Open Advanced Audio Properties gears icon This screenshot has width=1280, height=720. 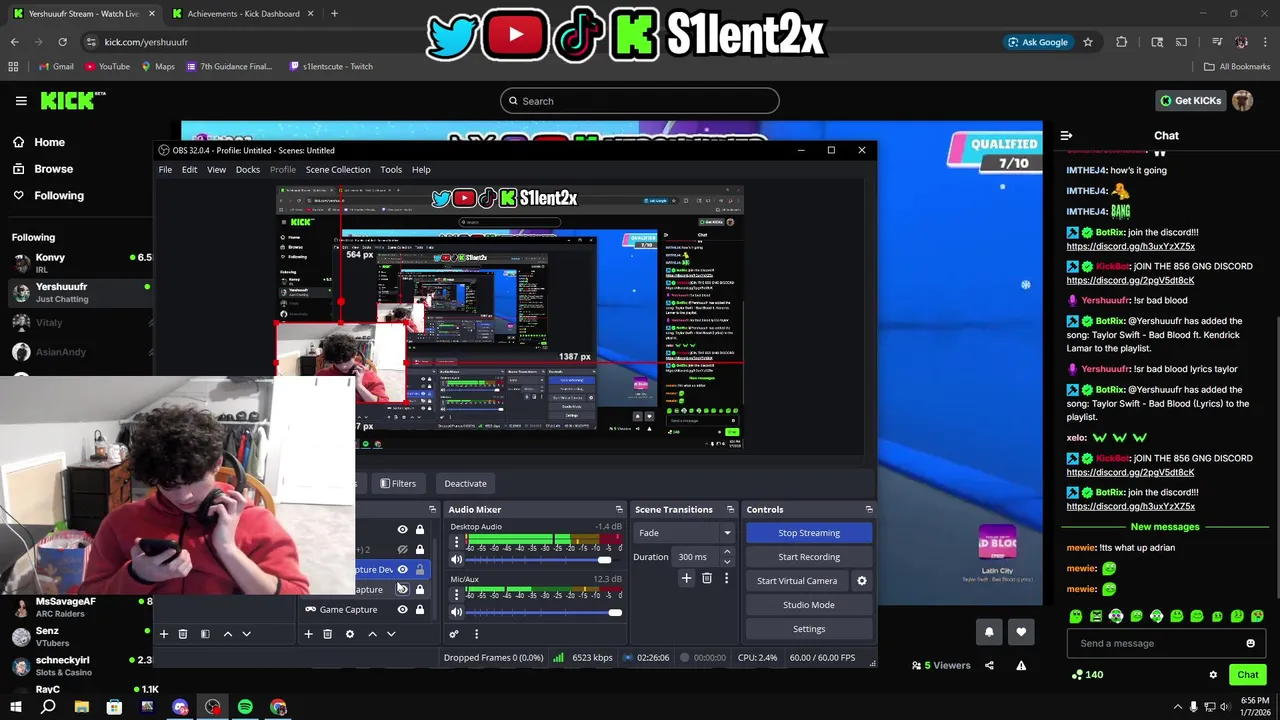point(454,634)
